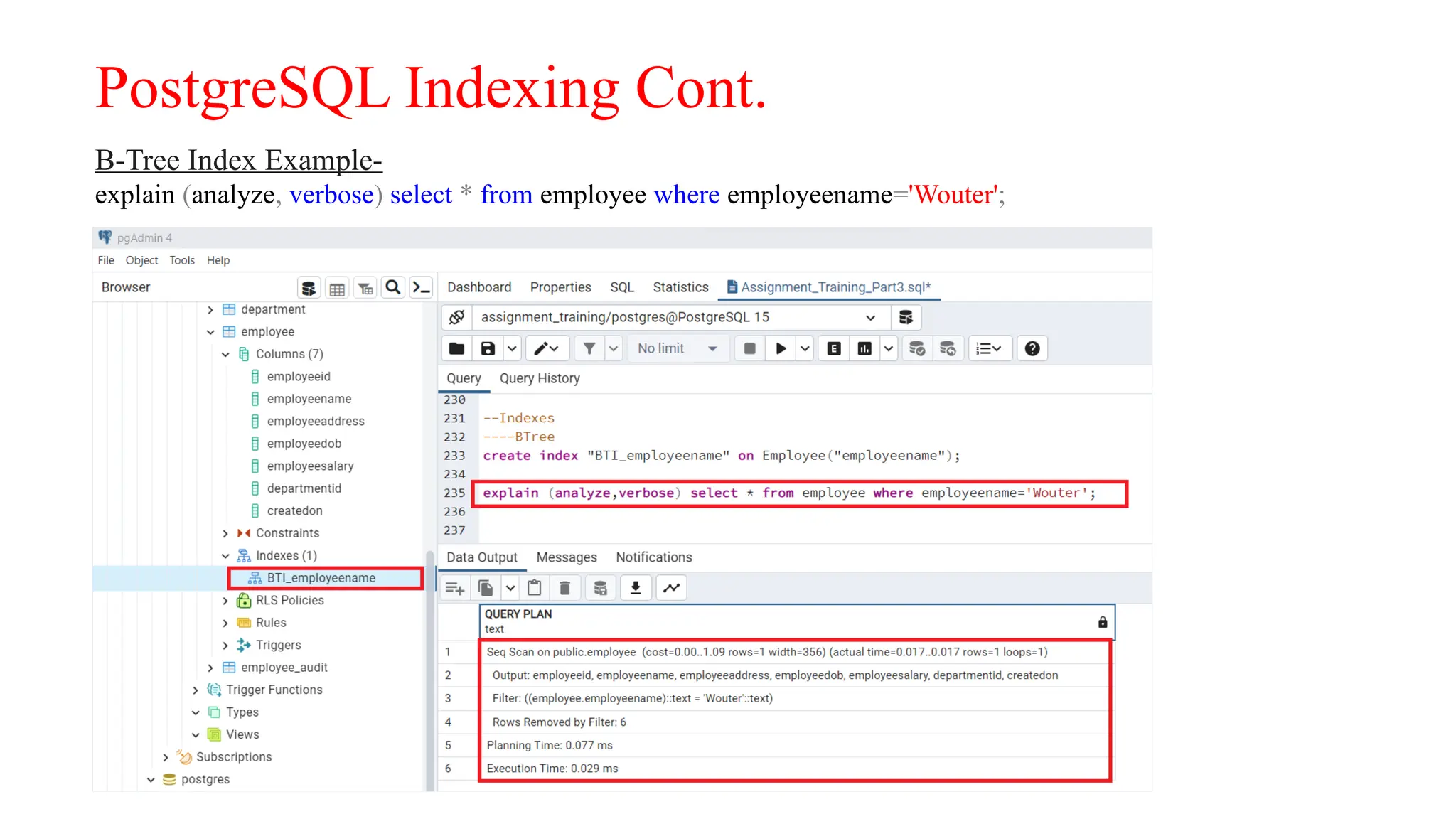Expand the department table node
Screen dimensions: 1456x819
point(210,309)
